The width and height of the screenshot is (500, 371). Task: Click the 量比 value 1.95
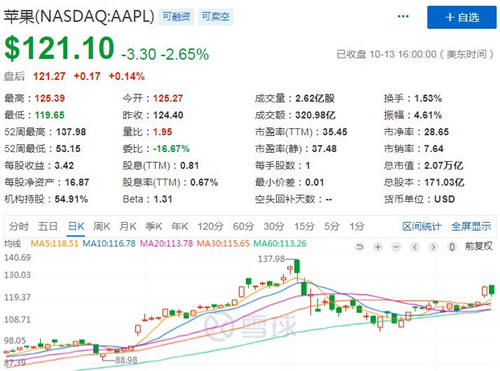162,132
